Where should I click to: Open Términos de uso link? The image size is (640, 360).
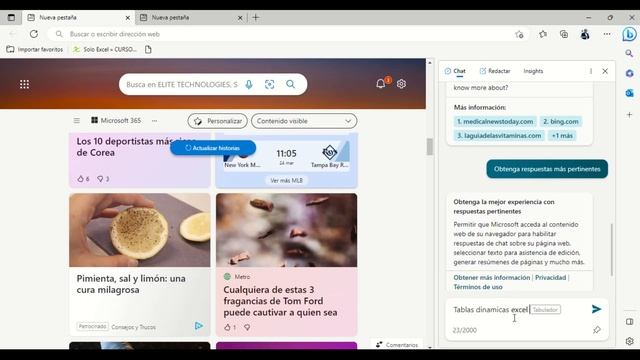pos(478,287)
